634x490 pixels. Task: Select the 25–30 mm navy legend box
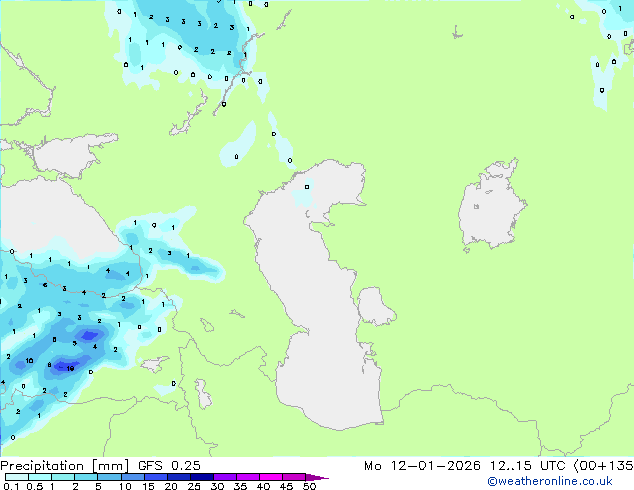[202, 477]
